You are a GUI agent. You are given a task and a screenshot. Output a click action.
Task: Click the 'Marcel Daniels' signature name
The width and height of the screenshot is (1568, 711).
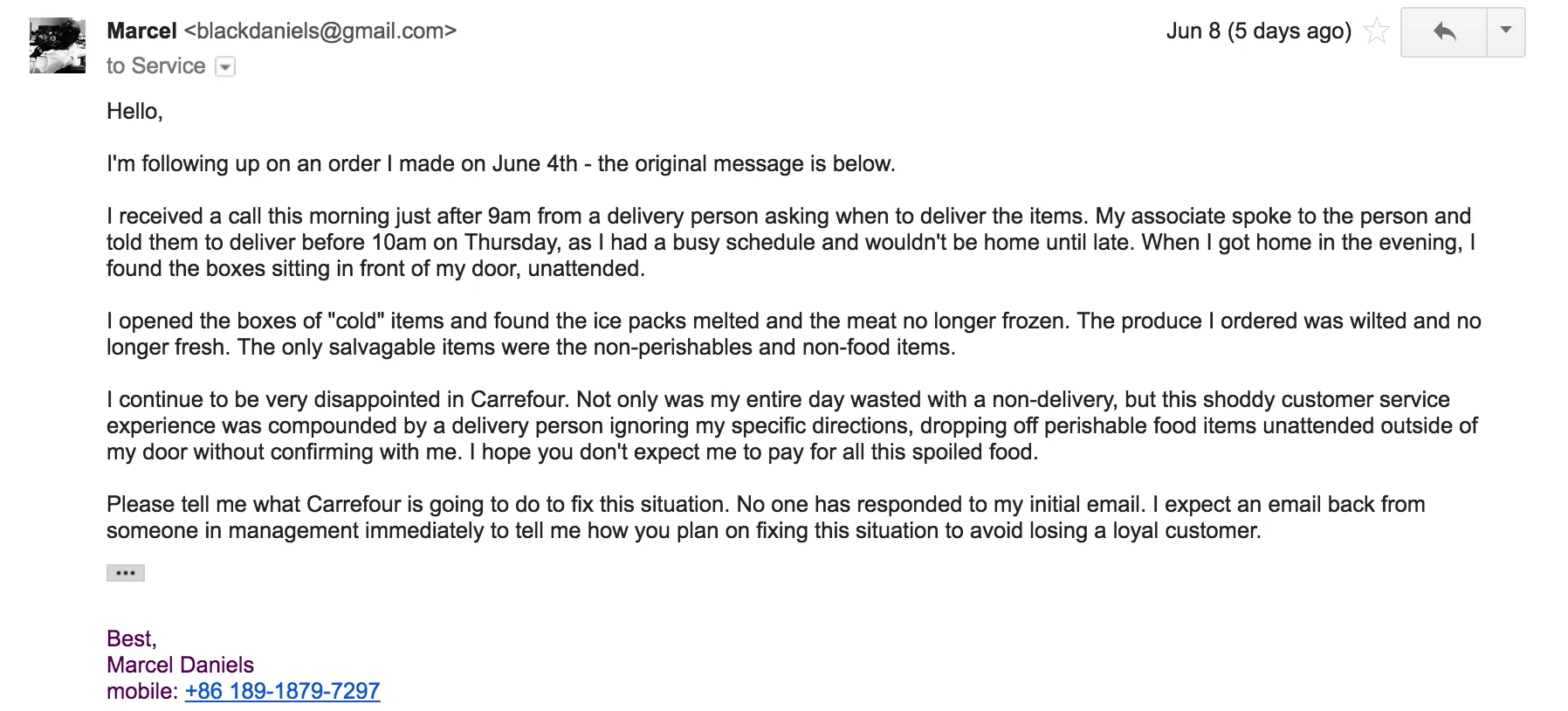point(180,665)
